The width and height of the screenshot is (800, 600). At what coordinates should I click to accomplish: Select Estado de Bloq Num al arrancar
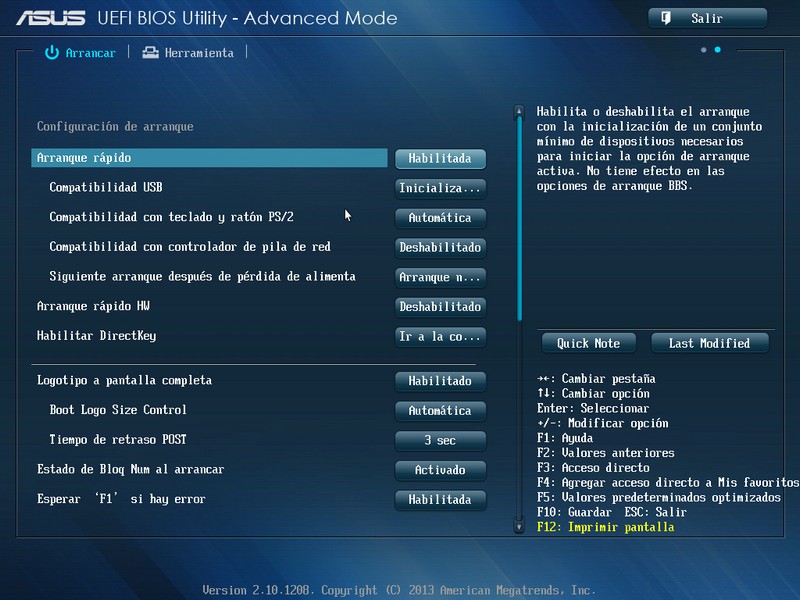130,469
